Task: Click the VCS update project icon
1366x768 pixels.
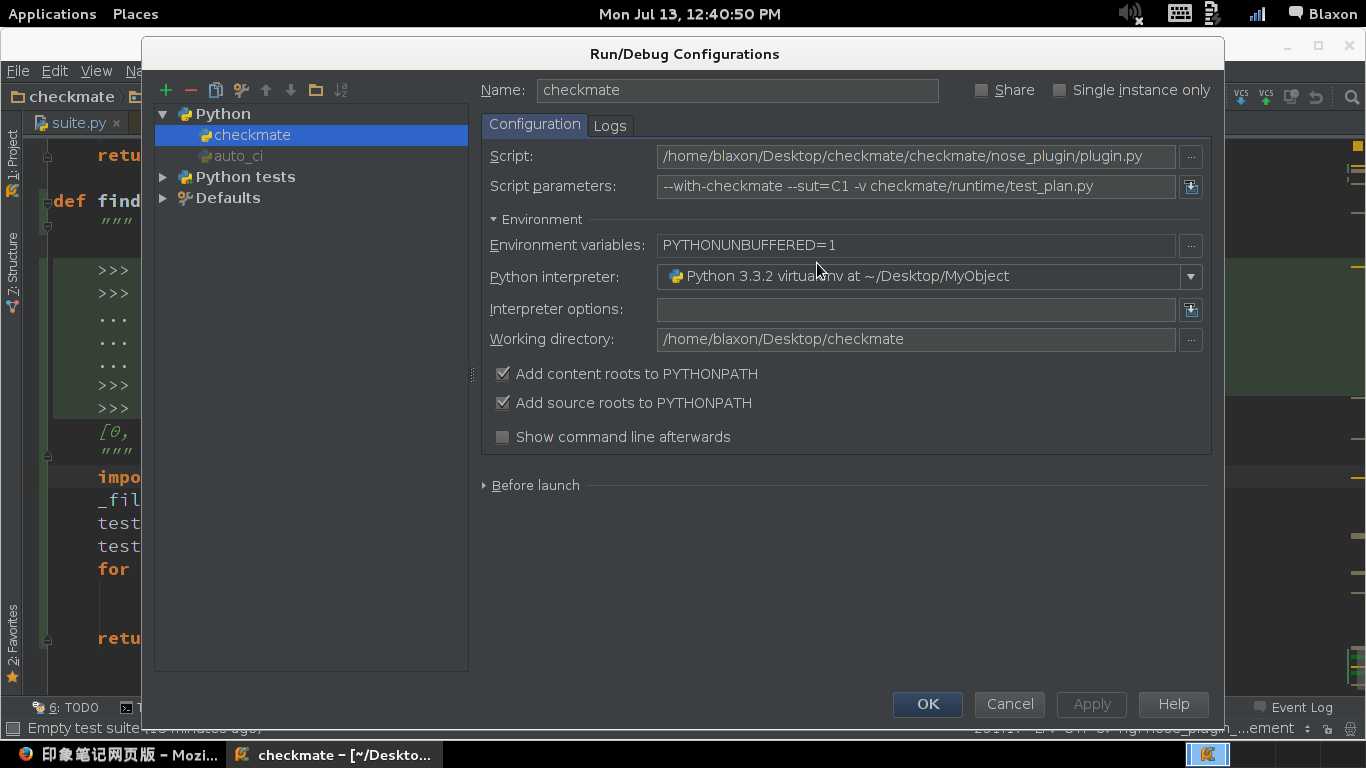Action: (1241, 97)
